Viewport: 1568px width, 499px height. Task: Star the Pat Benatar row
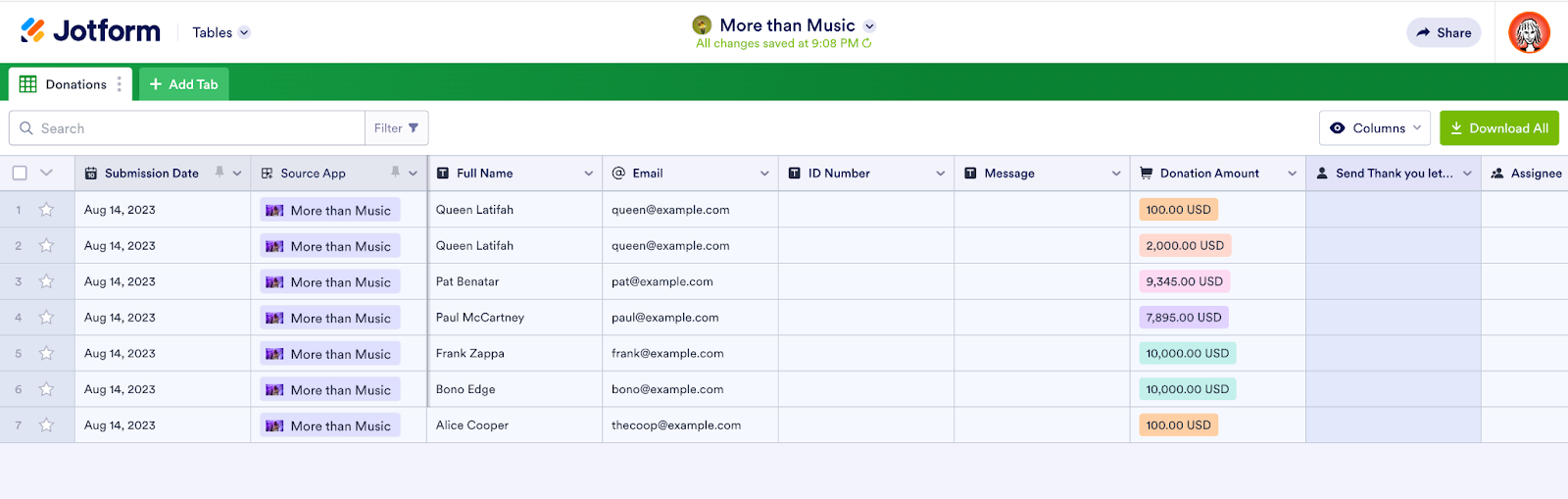(46, 281)
